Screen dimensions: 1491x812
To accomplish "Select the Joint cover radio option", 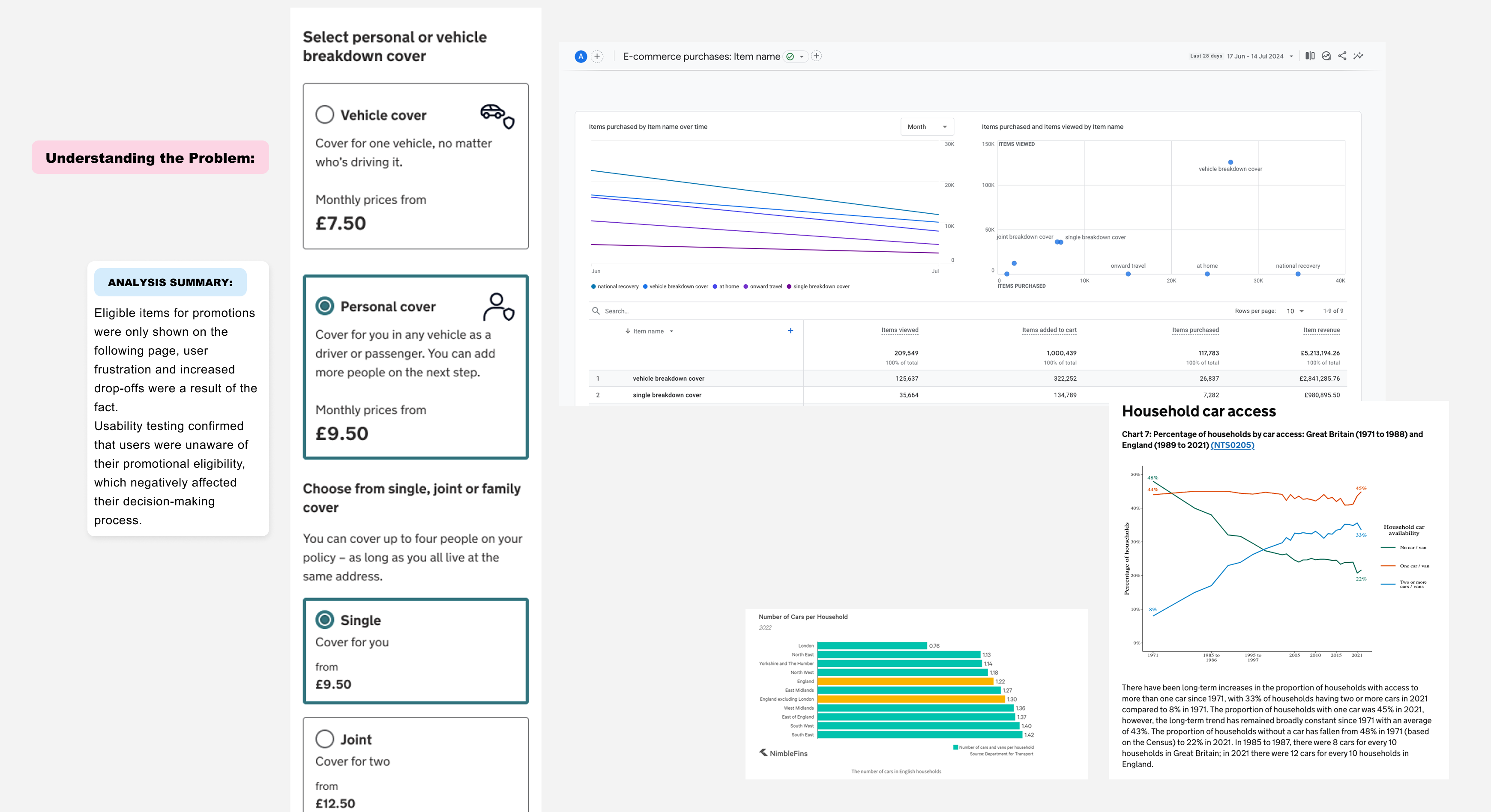I will (x=325, y=738).
